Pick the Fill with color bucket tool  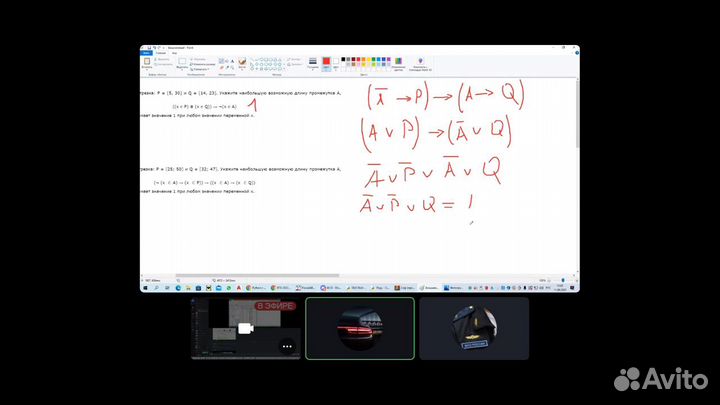[x=226, y=60]
